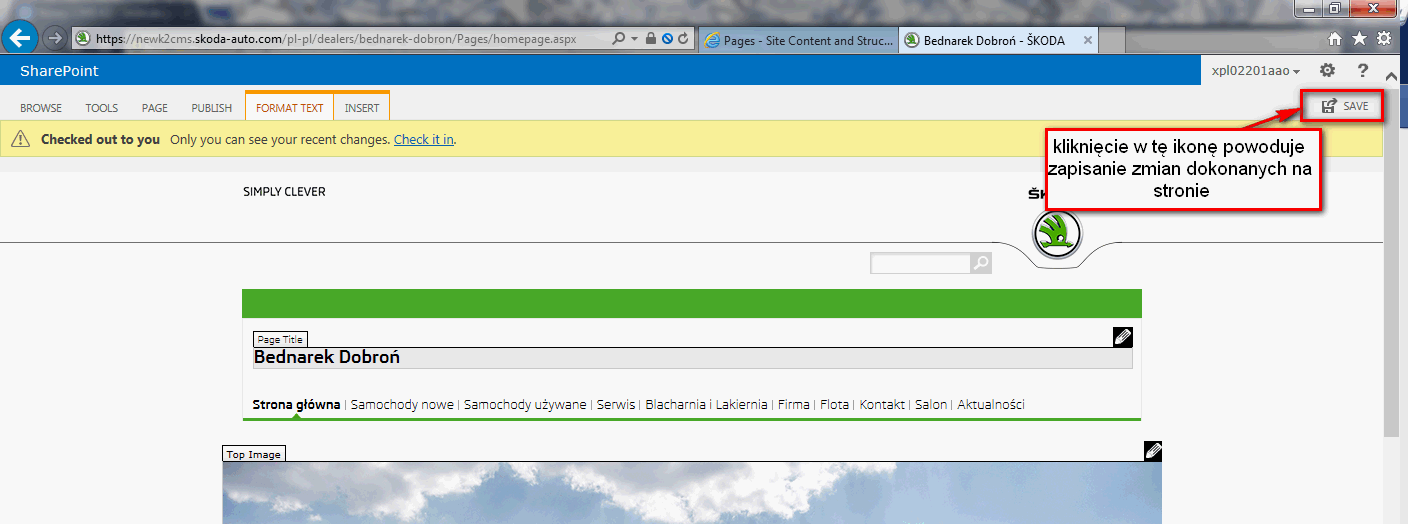Open Salon navigation item

(x=931, y=405)
